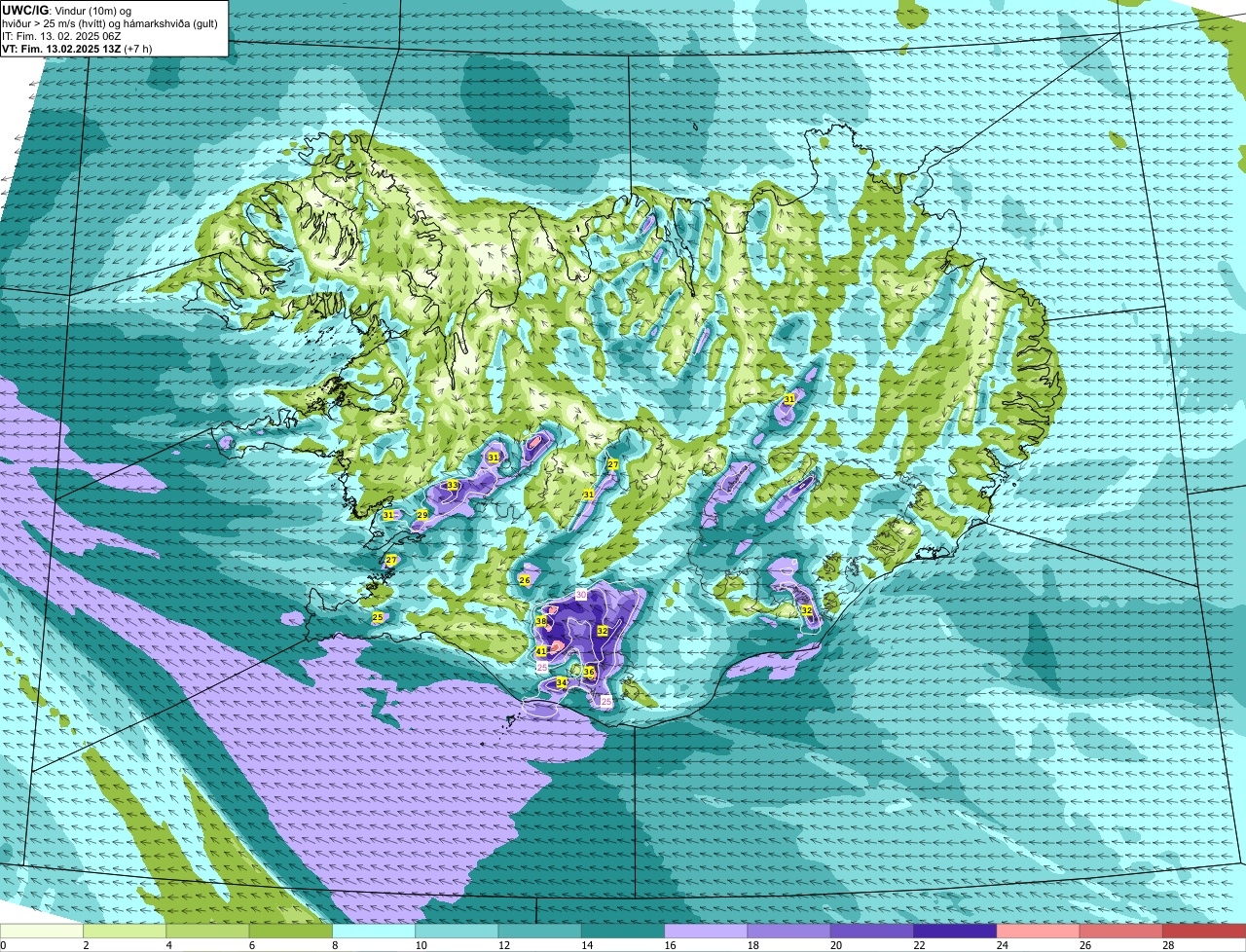Screen dimensions: 1246x952
Task: Click the yellow 36 gust label
Action: tap(589, 672)
